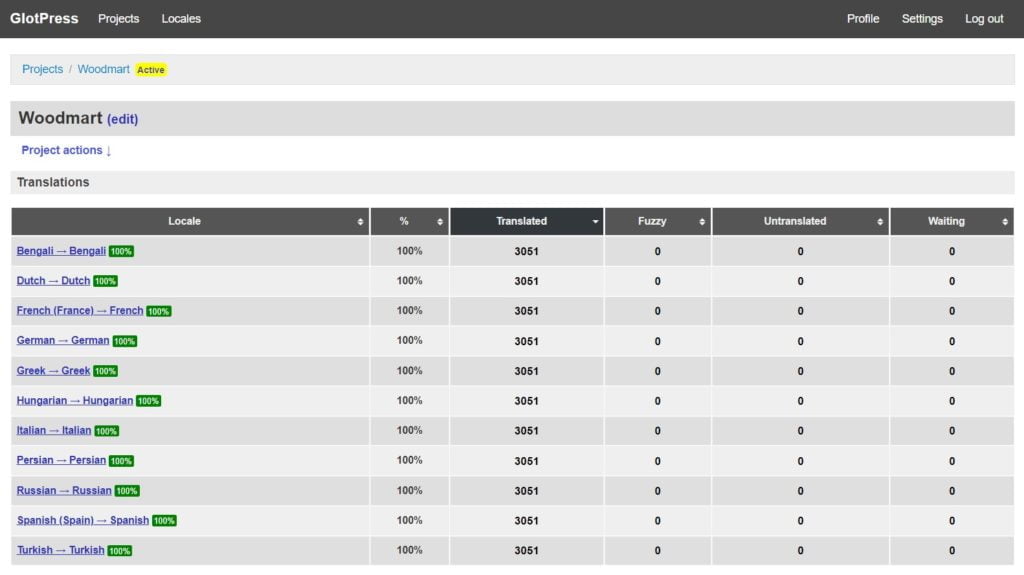
Task: Click the Translated count 3051 in Russian row
Action: (526, 491)
